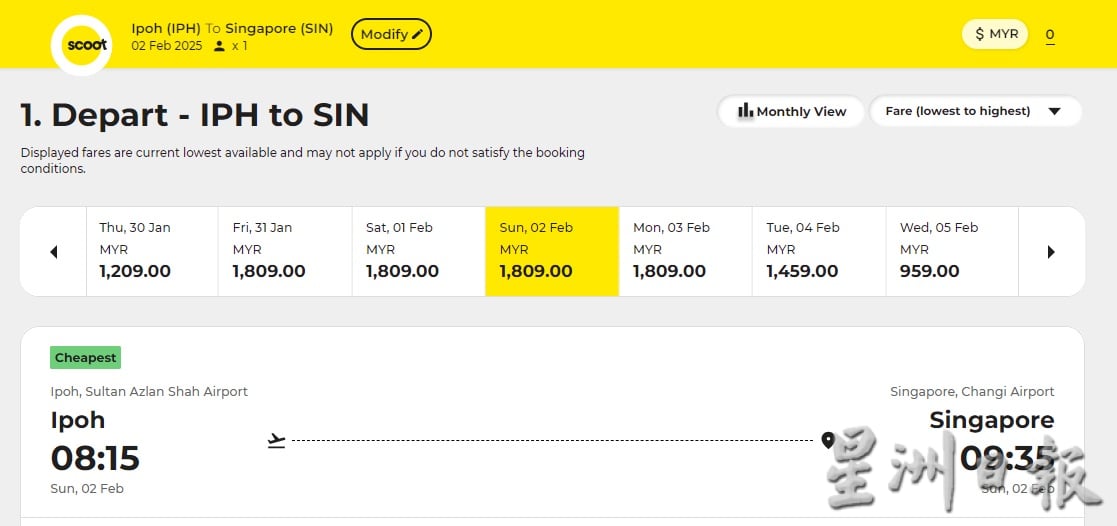The width and height of the screenshot is (1117, 526).
Task: Open the Monthly View button
Action: point(791,111)
